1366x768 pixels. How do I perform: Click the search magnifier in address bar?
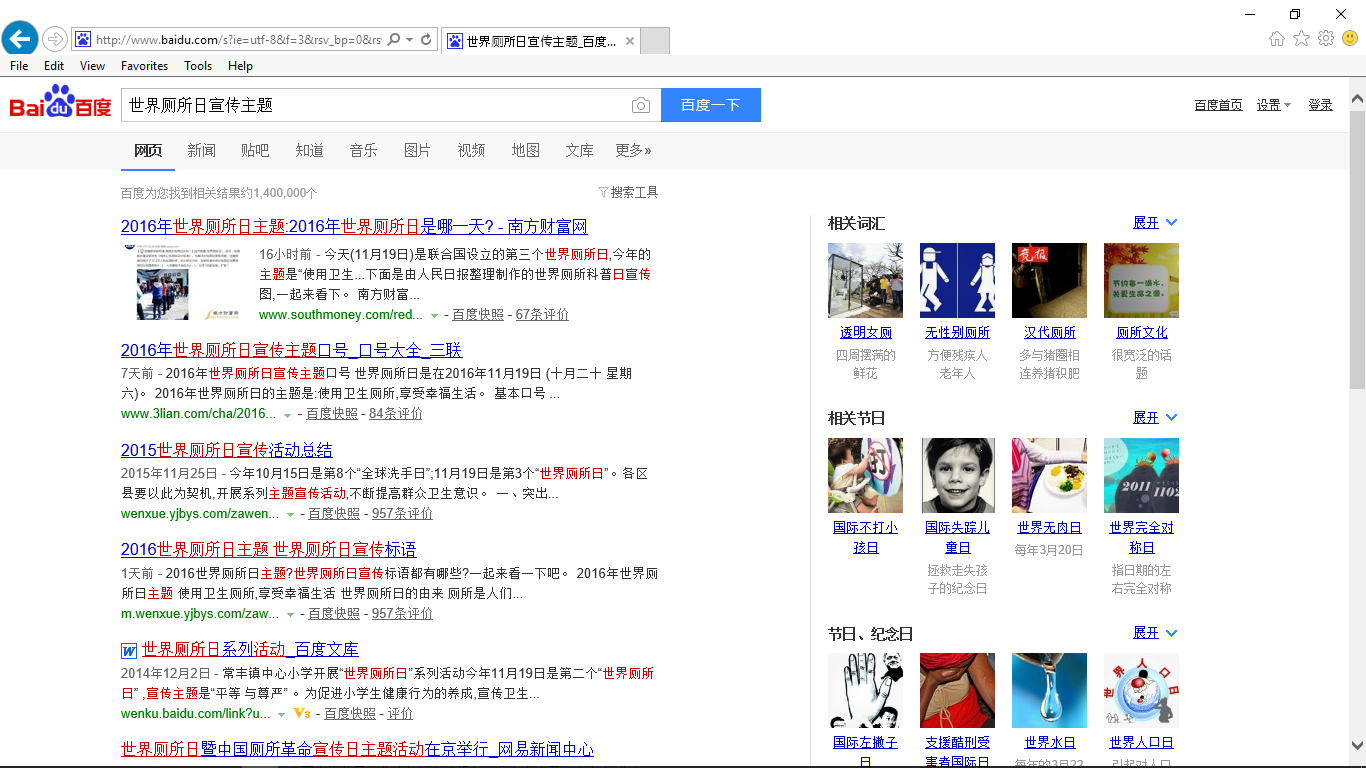pos(394,40)
